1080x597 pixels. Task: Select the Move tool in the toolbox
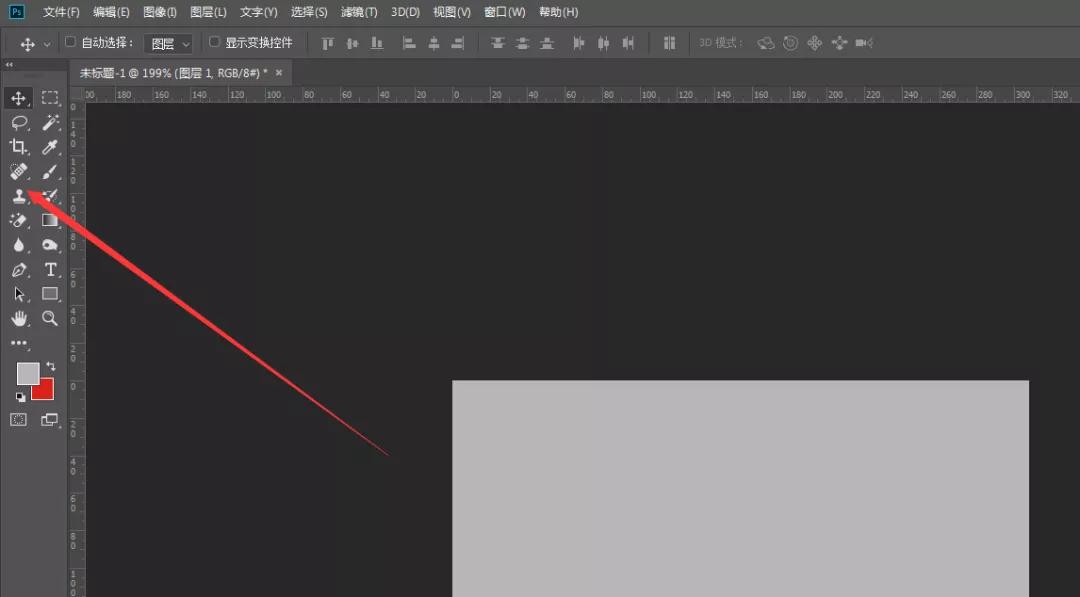click(19, 98)
